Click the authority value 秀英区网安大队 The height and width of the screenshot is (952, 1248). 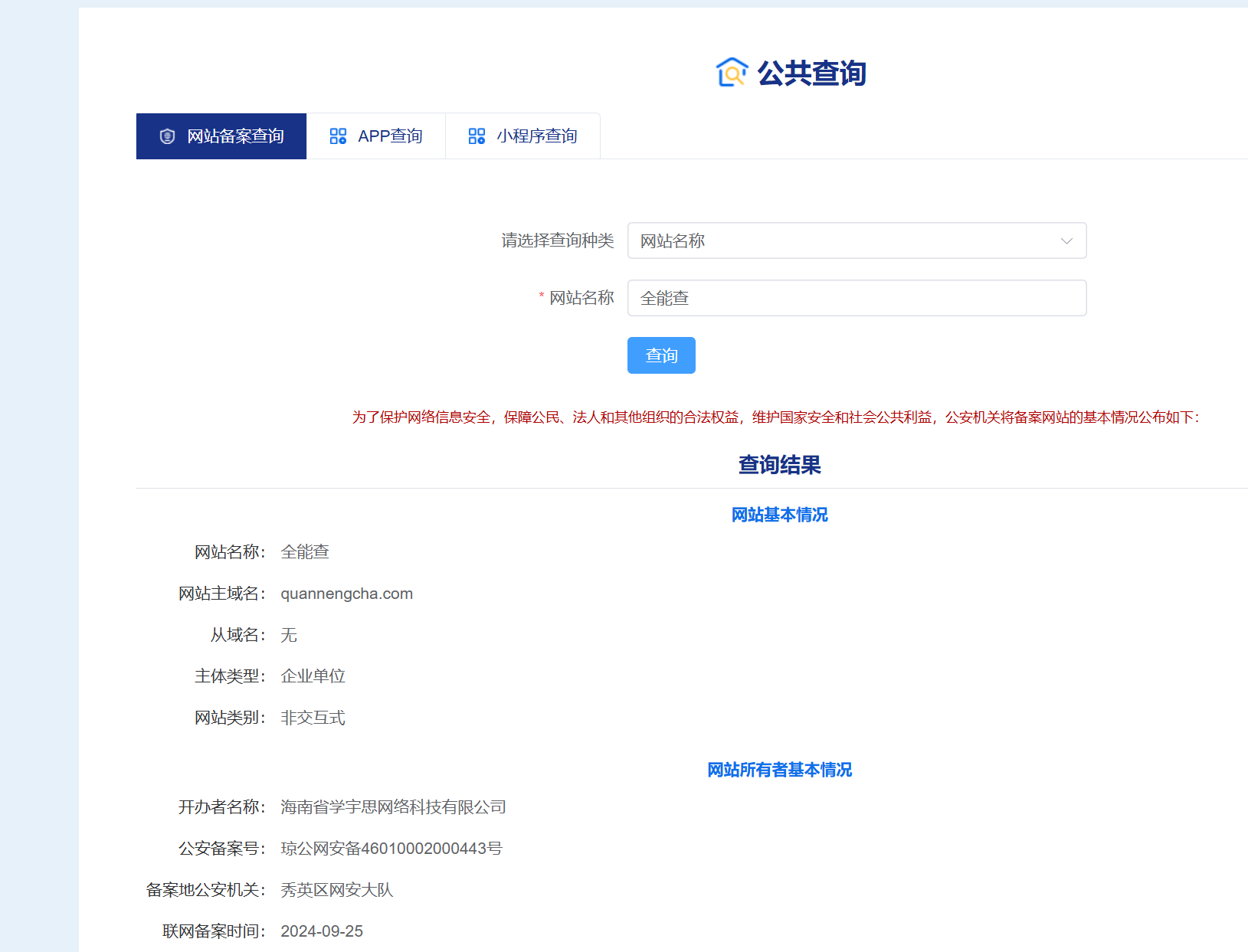[x=336, y=890]
